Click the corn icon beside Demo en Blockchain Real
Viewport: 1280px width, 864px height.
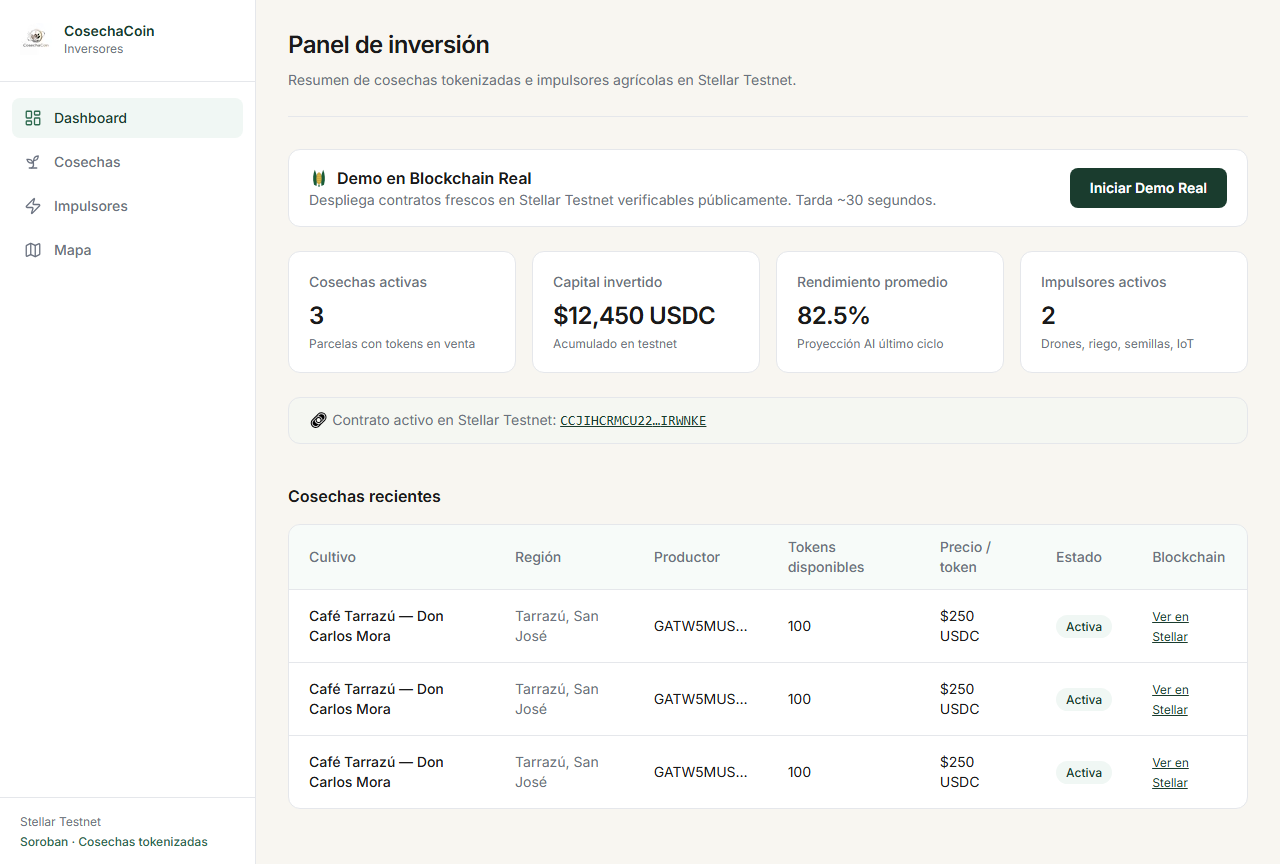[319, 178]
